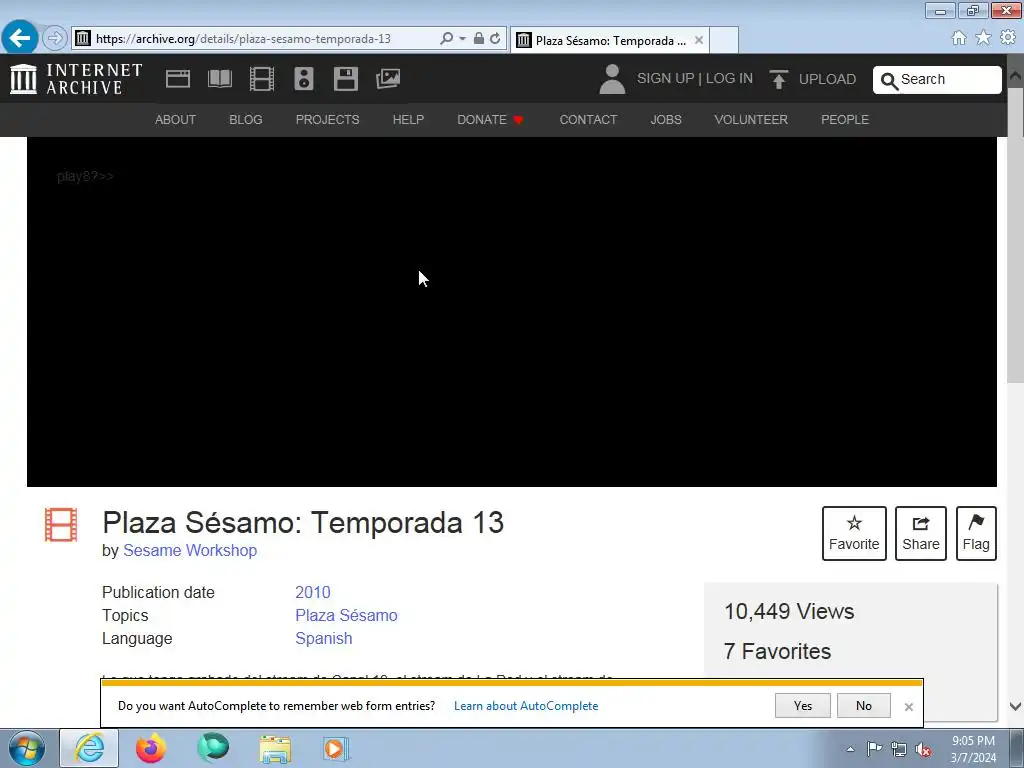
Task: Open the Favorites star icon in browser
Action: click(x=983, y=38)
